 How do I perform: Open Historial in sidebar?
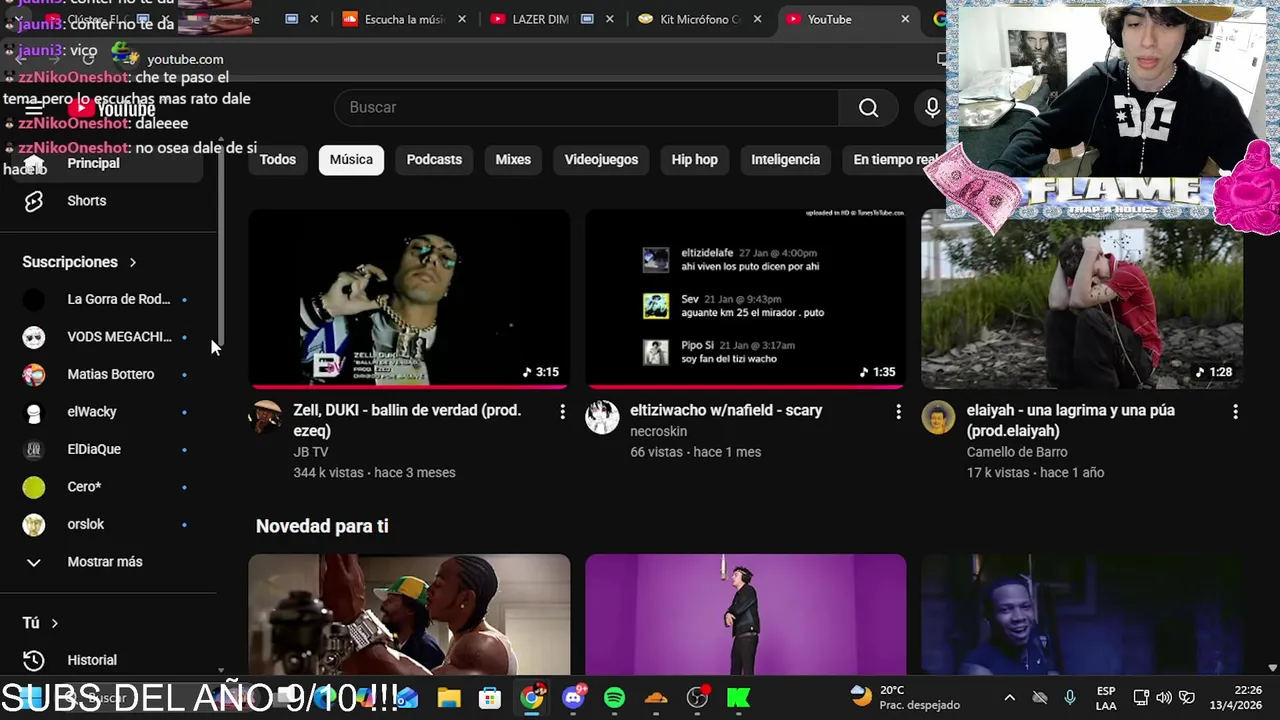pos(105,660)
